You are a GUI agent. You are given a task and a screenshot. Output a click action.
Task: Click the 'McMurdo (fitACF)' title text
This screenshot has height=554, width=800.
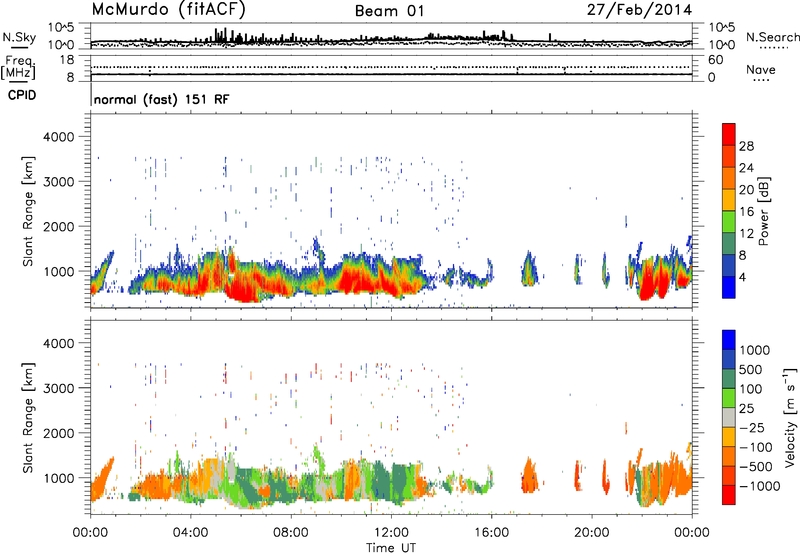pos(168,10)
